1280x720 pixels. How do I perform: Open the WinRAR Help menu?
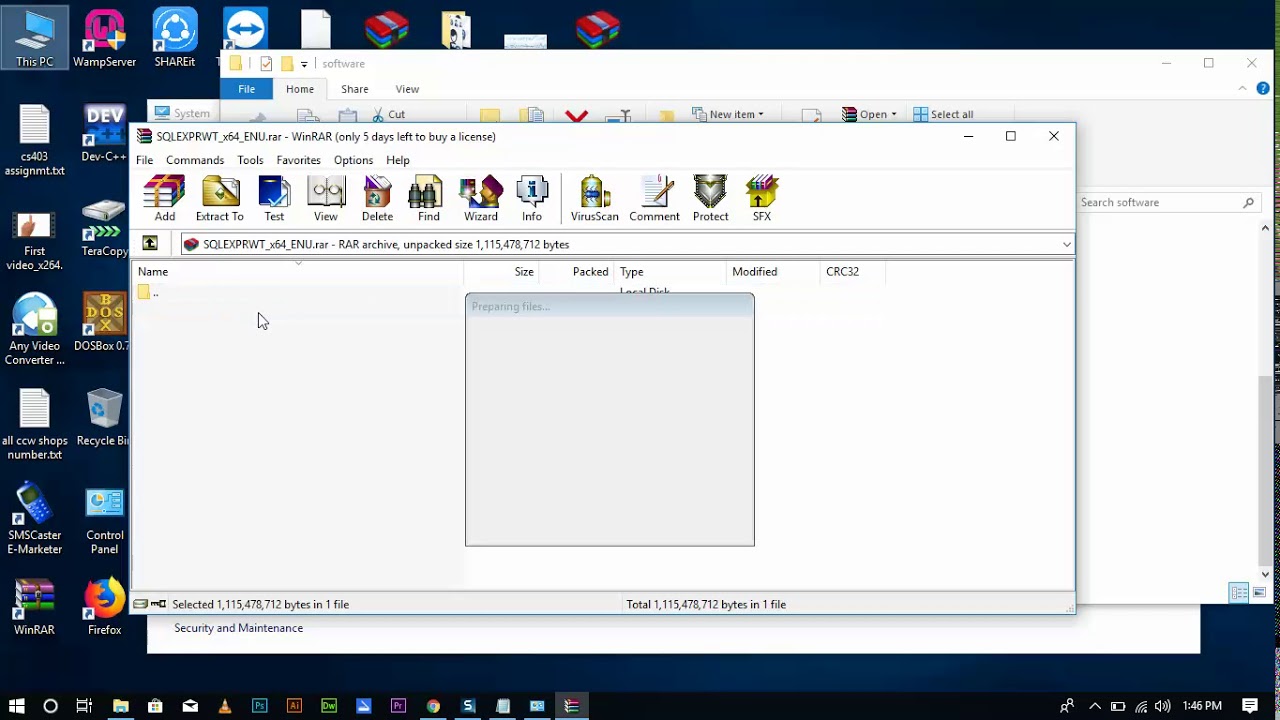[398, 160]
